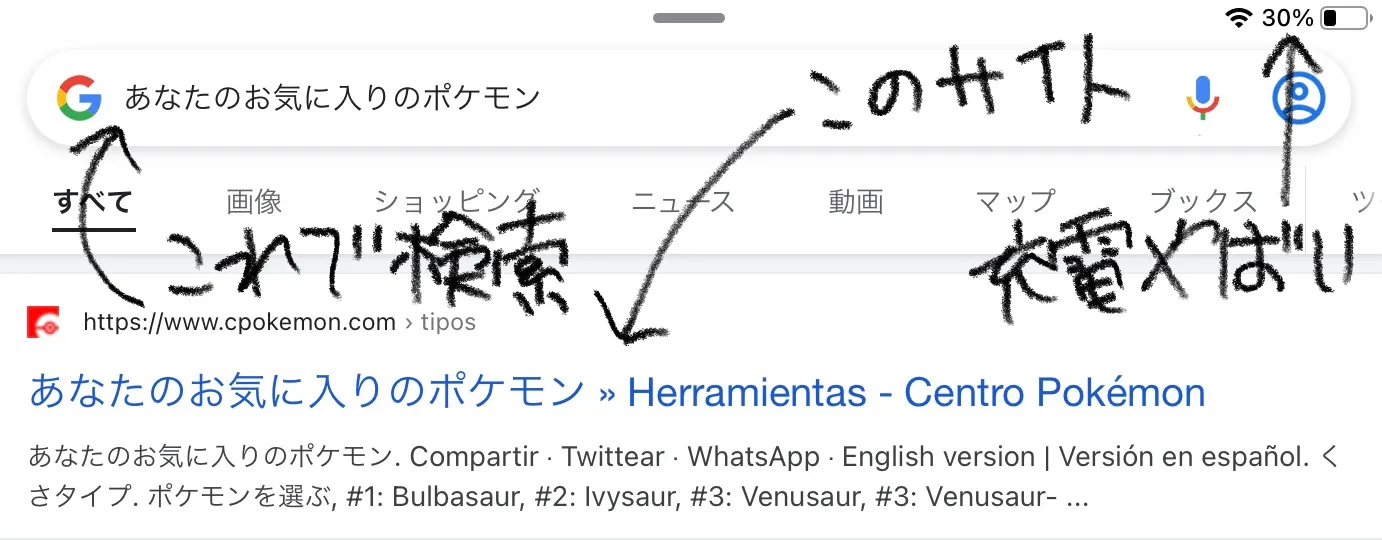Screen dimensions: 1382x540
Task: Open the ブックス tab
Action: pyautogui.click(x=1203, y=202)
